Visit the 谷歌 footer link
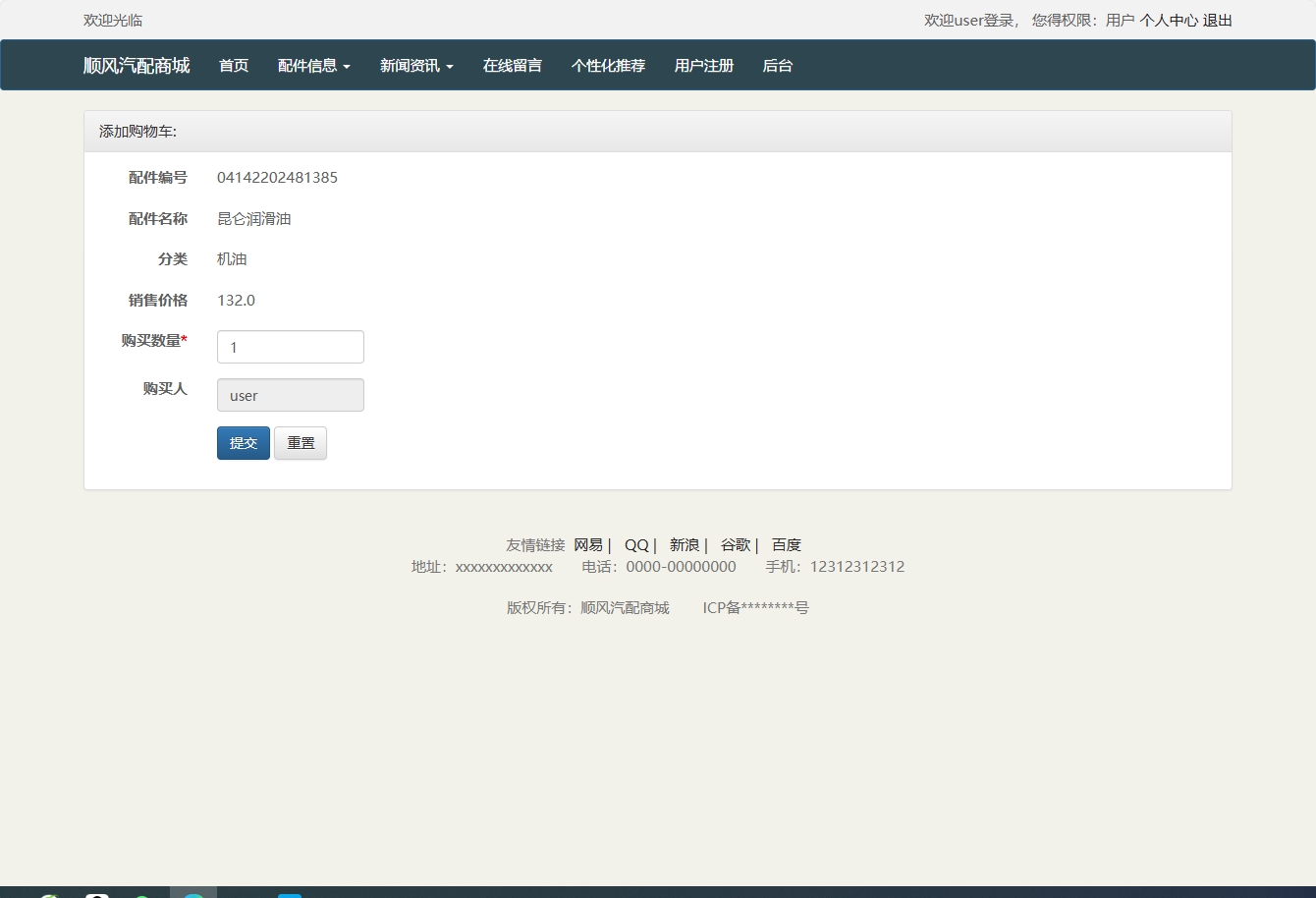This screenshot has height=898, width=1316. [736, 545]
